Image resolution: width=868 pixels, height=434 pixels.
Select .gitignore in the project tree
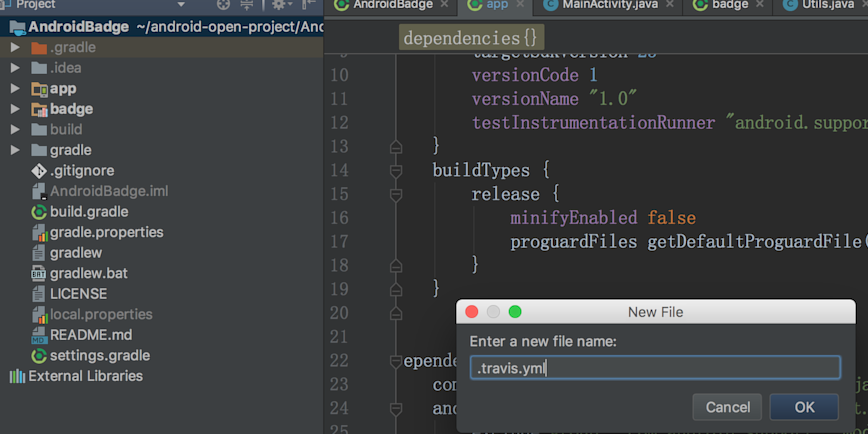tap(82, 170)
